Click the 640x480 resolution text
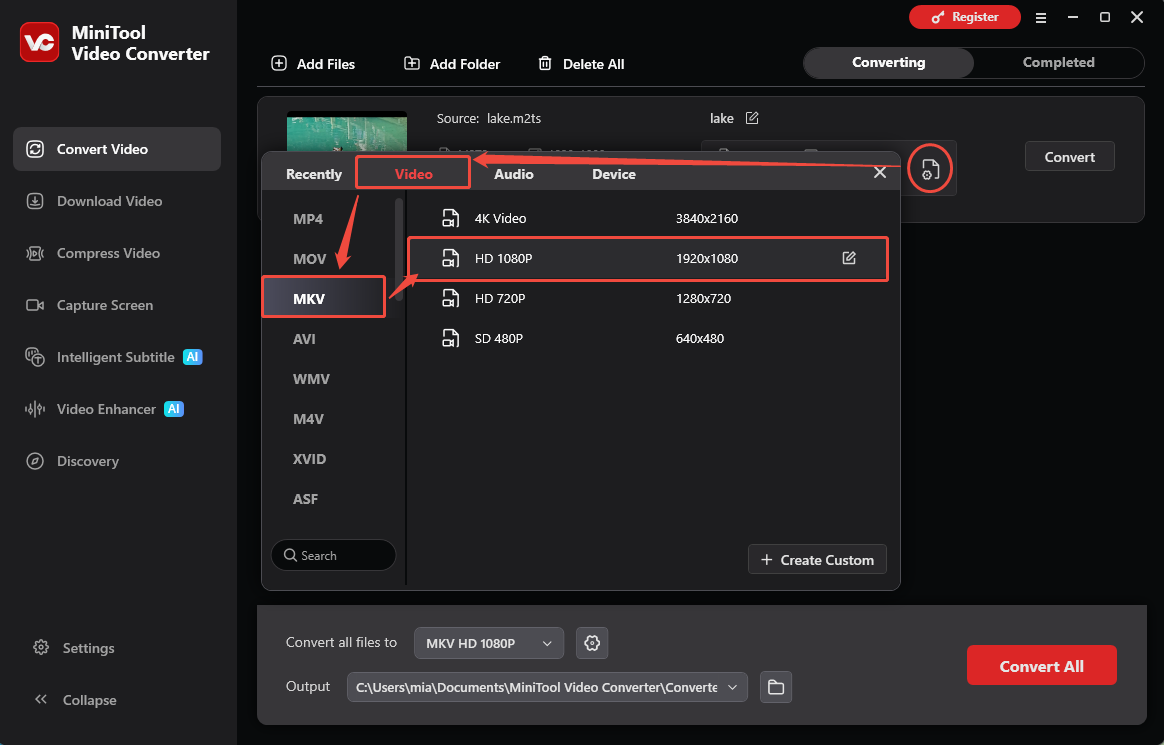 coord(699,338)
